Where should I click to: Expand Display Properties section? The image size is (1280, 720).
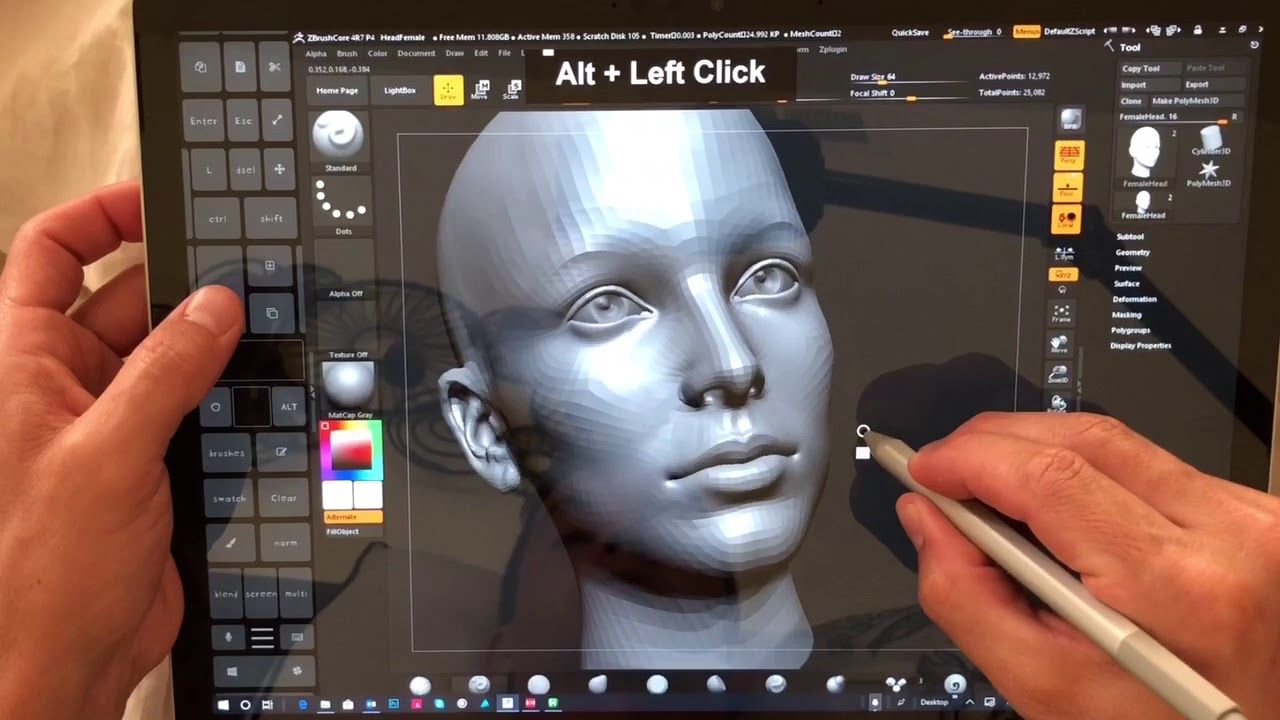(1140, 346)
